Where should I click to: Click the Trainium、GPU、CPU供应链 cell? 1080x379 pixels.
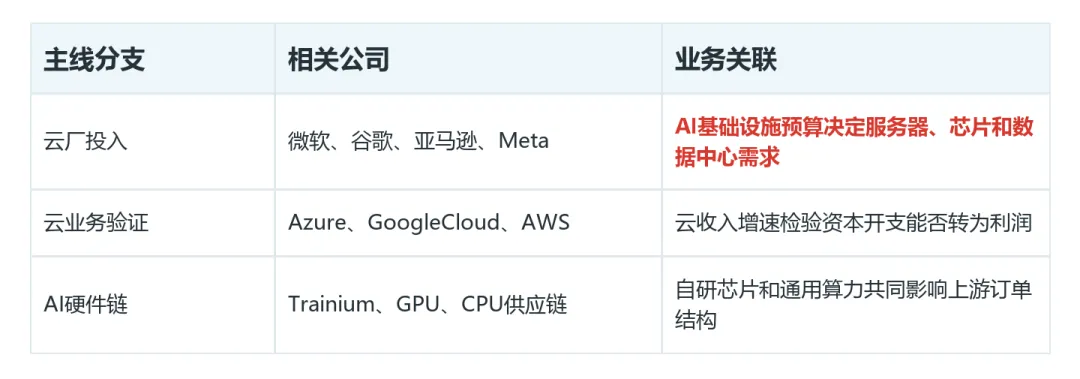pos(468,305)
